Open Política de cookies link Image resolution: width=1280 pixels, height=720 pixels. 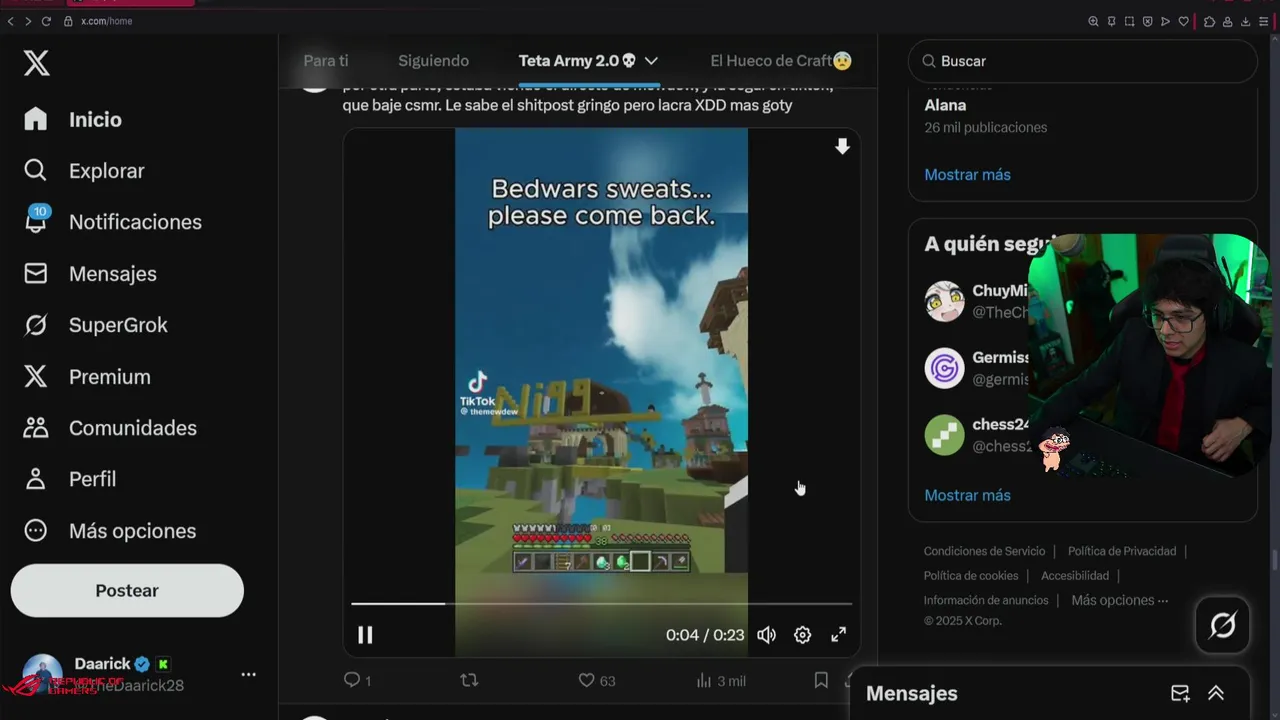coord(971,576)
